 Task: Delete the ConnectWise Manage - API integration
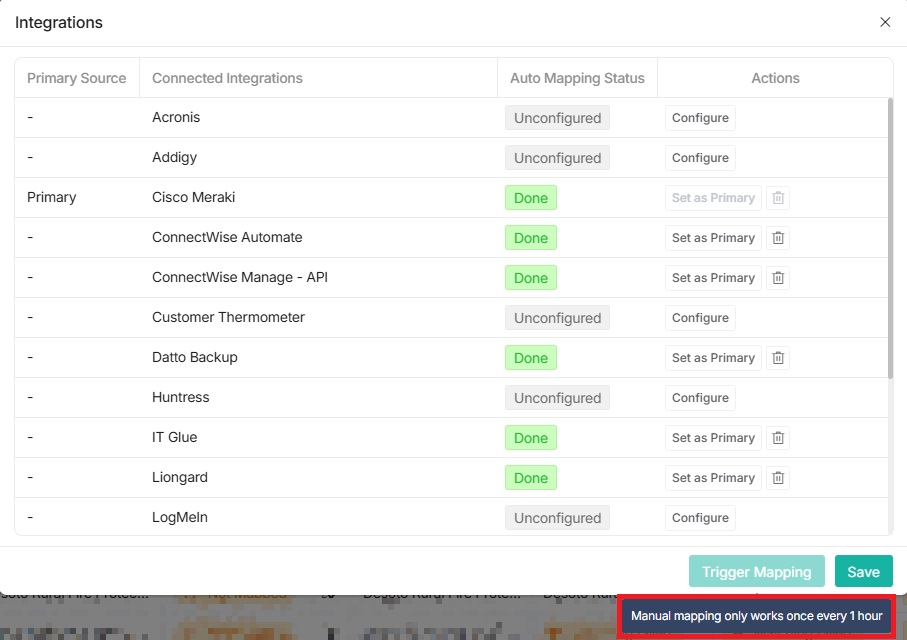pyautogui.click(x=778, y=278)
